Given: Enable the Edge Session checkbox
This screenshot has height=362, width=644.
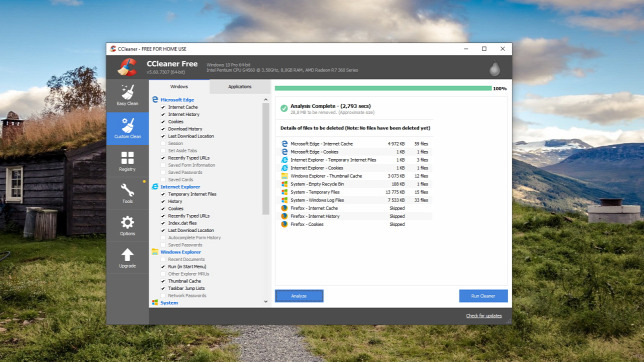Looking at the screenshot, I should pyautogui.click(x=163, y=143).
